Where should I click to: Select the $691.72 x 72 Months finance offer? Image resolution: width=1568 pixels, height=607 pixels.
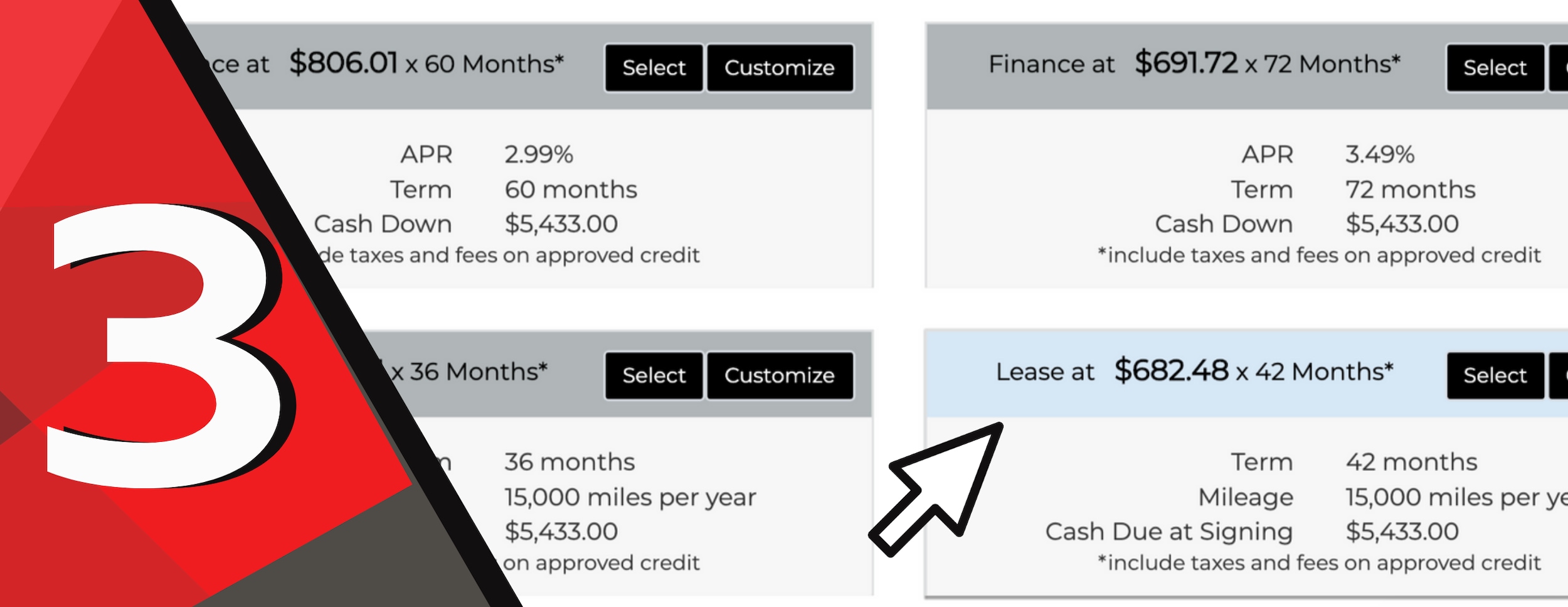click(1495, 68)
